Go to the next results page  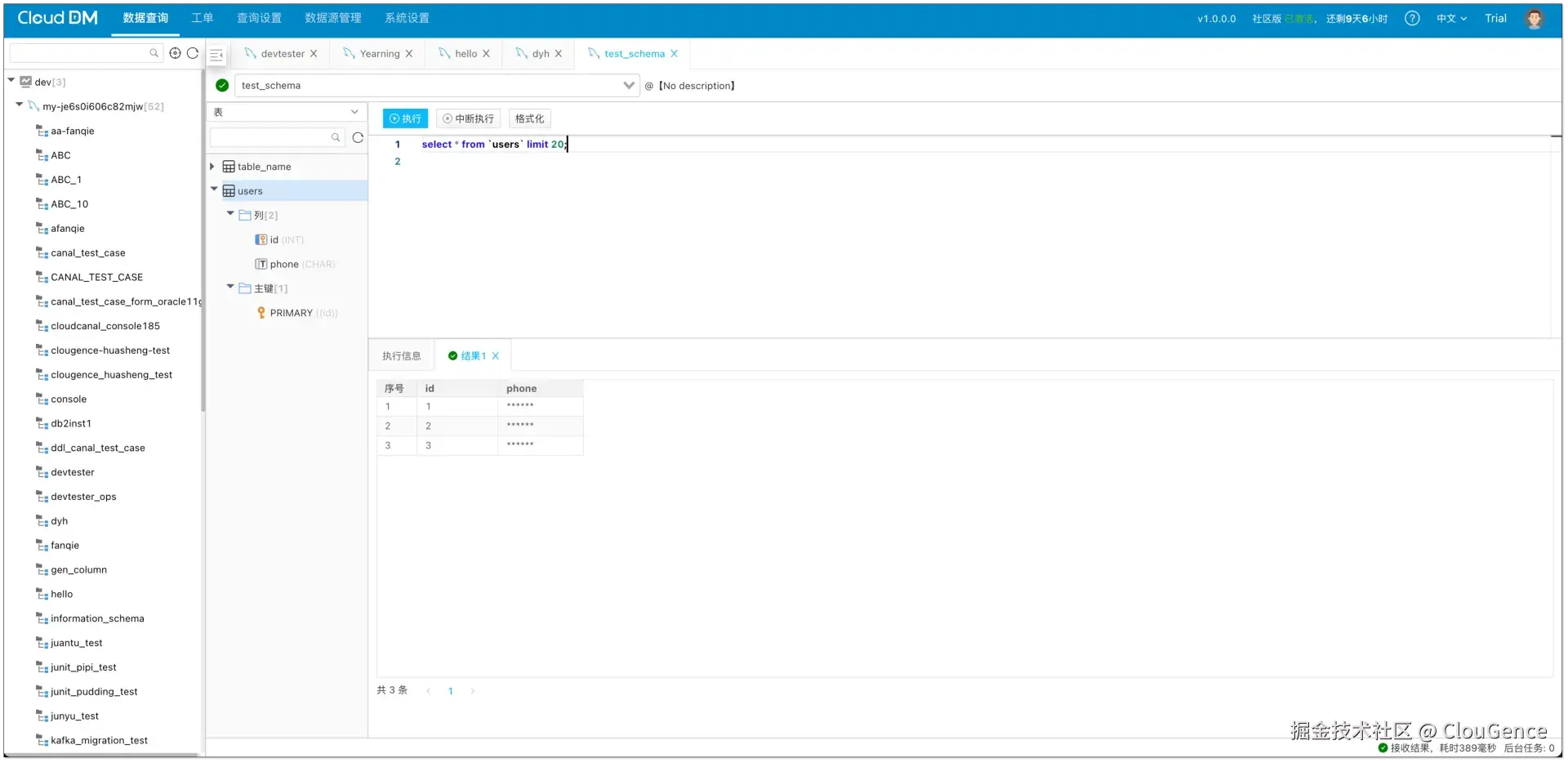[472, 691]
